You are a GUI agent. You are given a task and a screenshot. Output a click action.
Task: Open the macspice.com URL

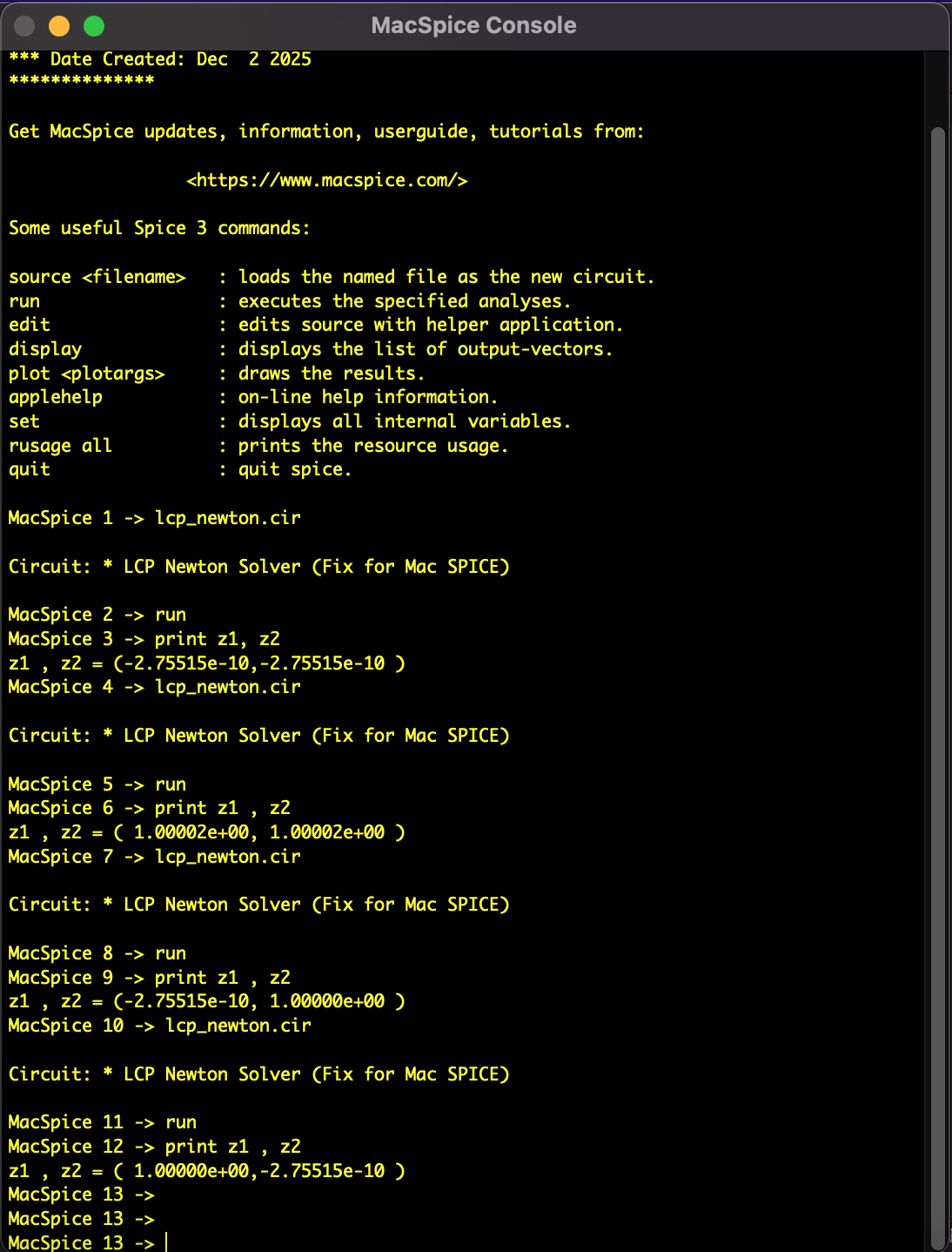coord(327,180)
